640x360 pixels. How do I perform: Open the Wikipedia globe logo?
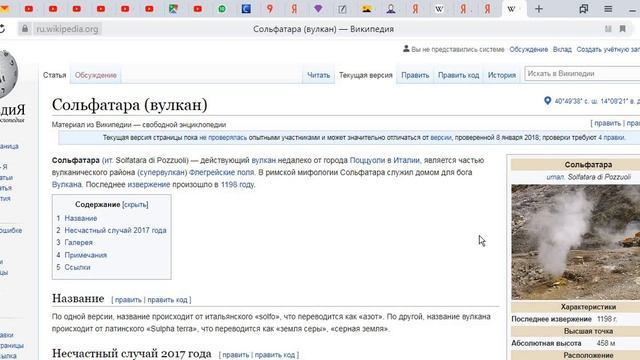click(8, 73)
